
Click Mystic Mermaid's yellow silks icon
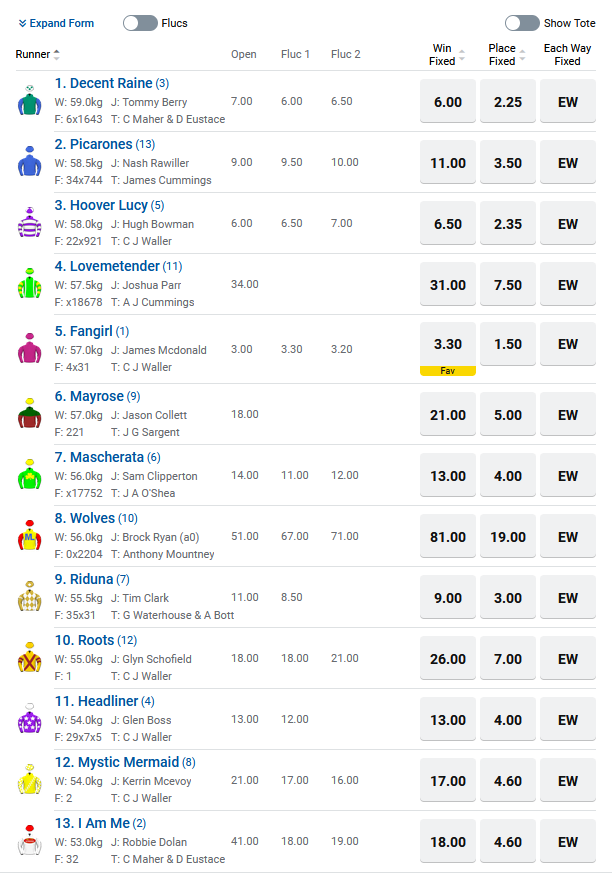point(30,780)
